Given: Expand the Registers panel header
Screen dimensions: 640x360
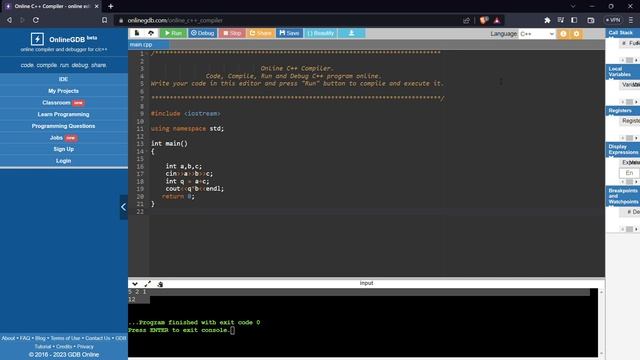Looking at the screenshot, I should (x=623, y=111).
